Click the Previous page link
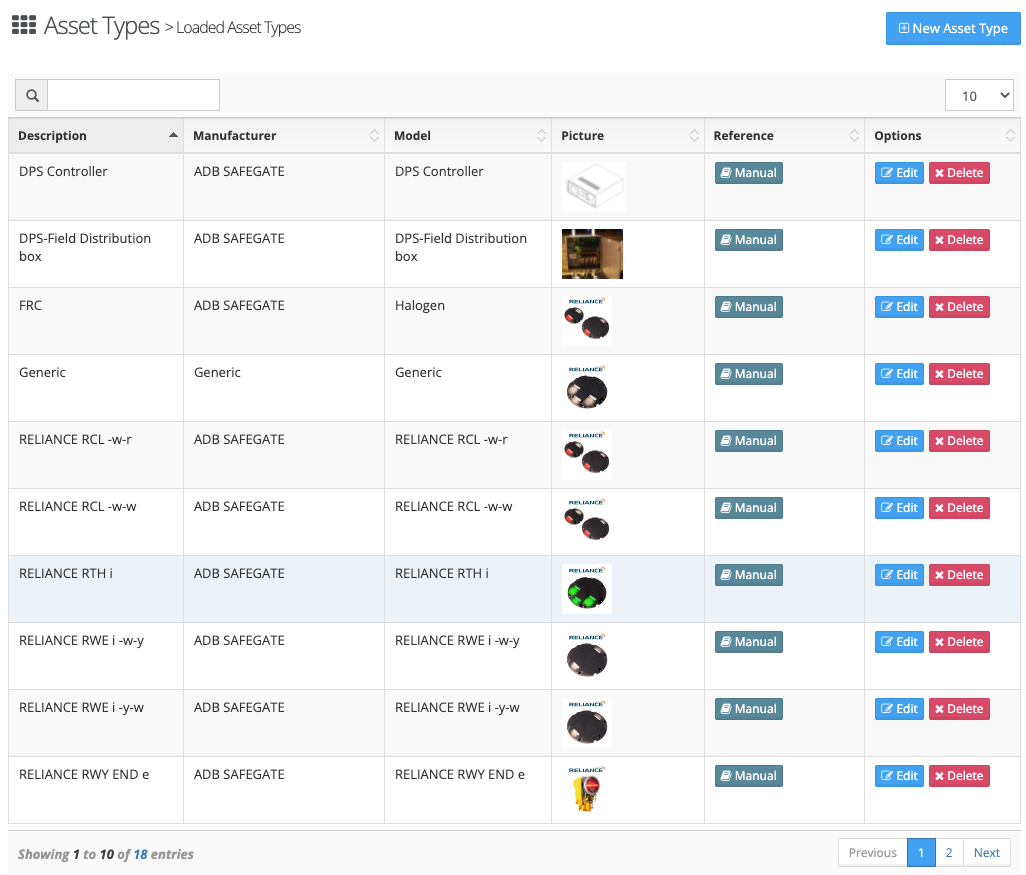The height and width of the screenshot is (875, 1026). [x=873, y=853]
